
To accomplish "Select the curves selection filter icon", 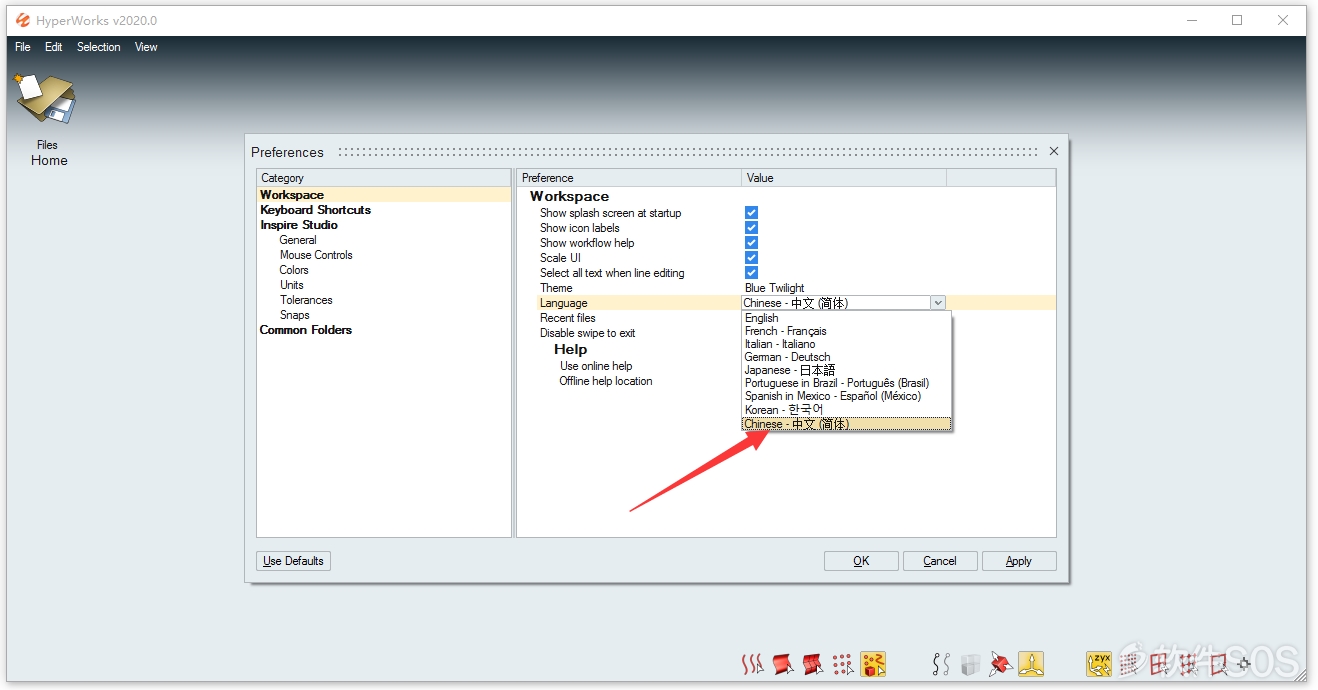I will click(752, 664).
